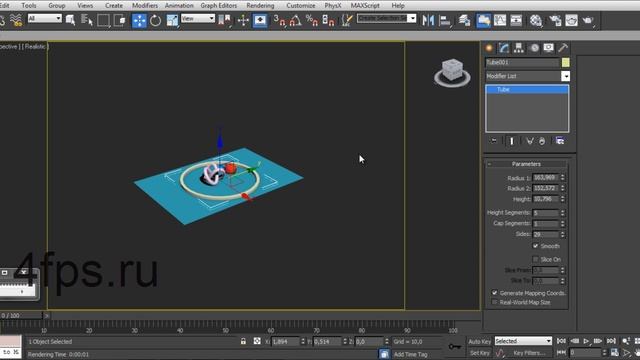The image size is (640, 360).
Task: Click Add Time Tag
Action: (x=410, y=354)
